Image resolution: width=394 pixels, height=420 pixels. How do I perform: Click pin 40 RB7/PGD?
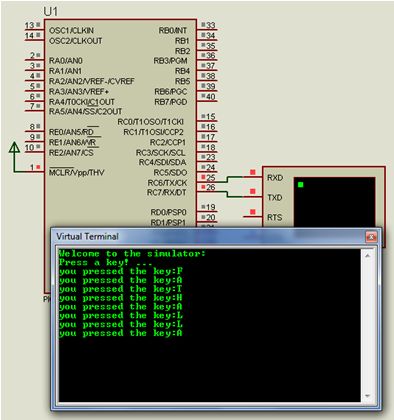point(207,97)
